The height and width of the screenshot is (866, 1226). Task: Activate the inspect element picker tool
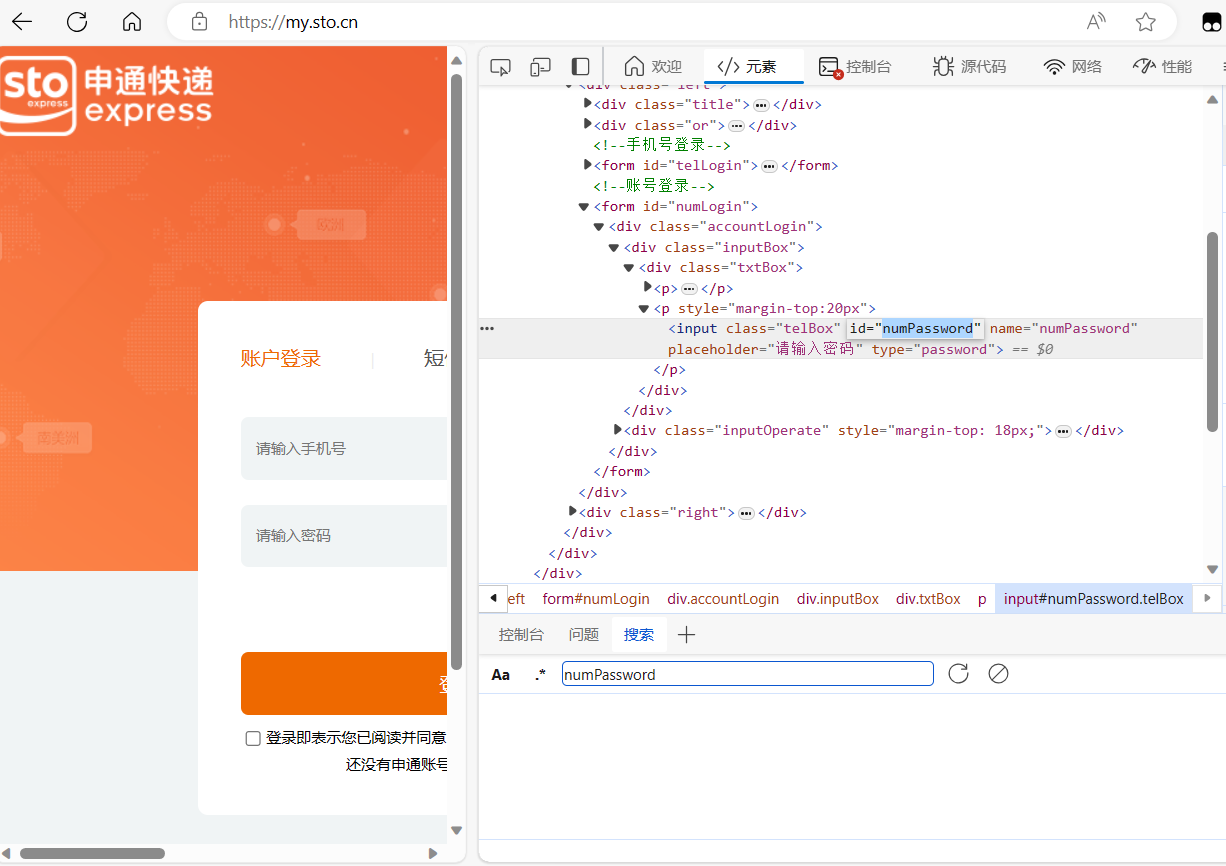501,67
